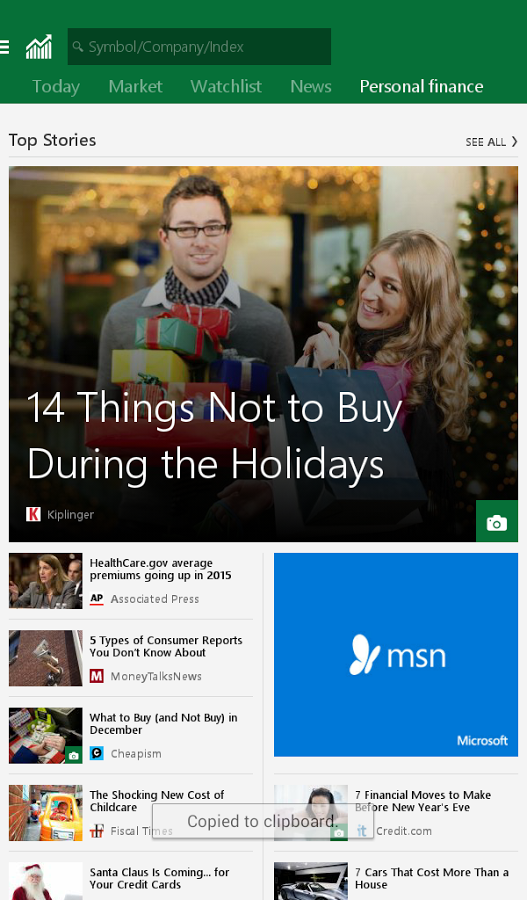Switch to the Market tab
The width and height of the screenshot is (527, 900).
(135, 86)
